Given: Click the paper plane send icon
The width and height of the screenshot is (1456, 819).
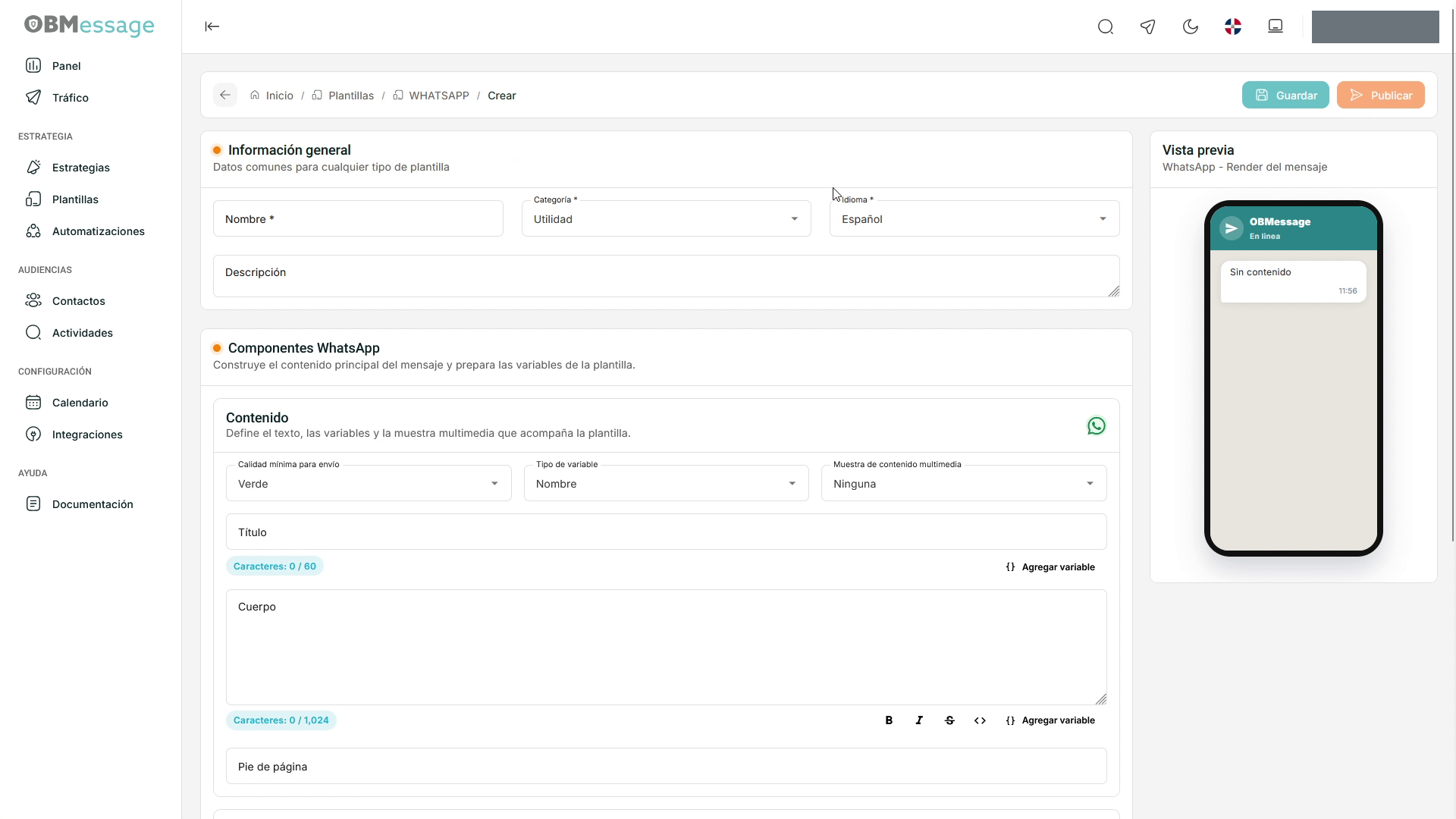Looking at the screenshot, I should 1148,27.
